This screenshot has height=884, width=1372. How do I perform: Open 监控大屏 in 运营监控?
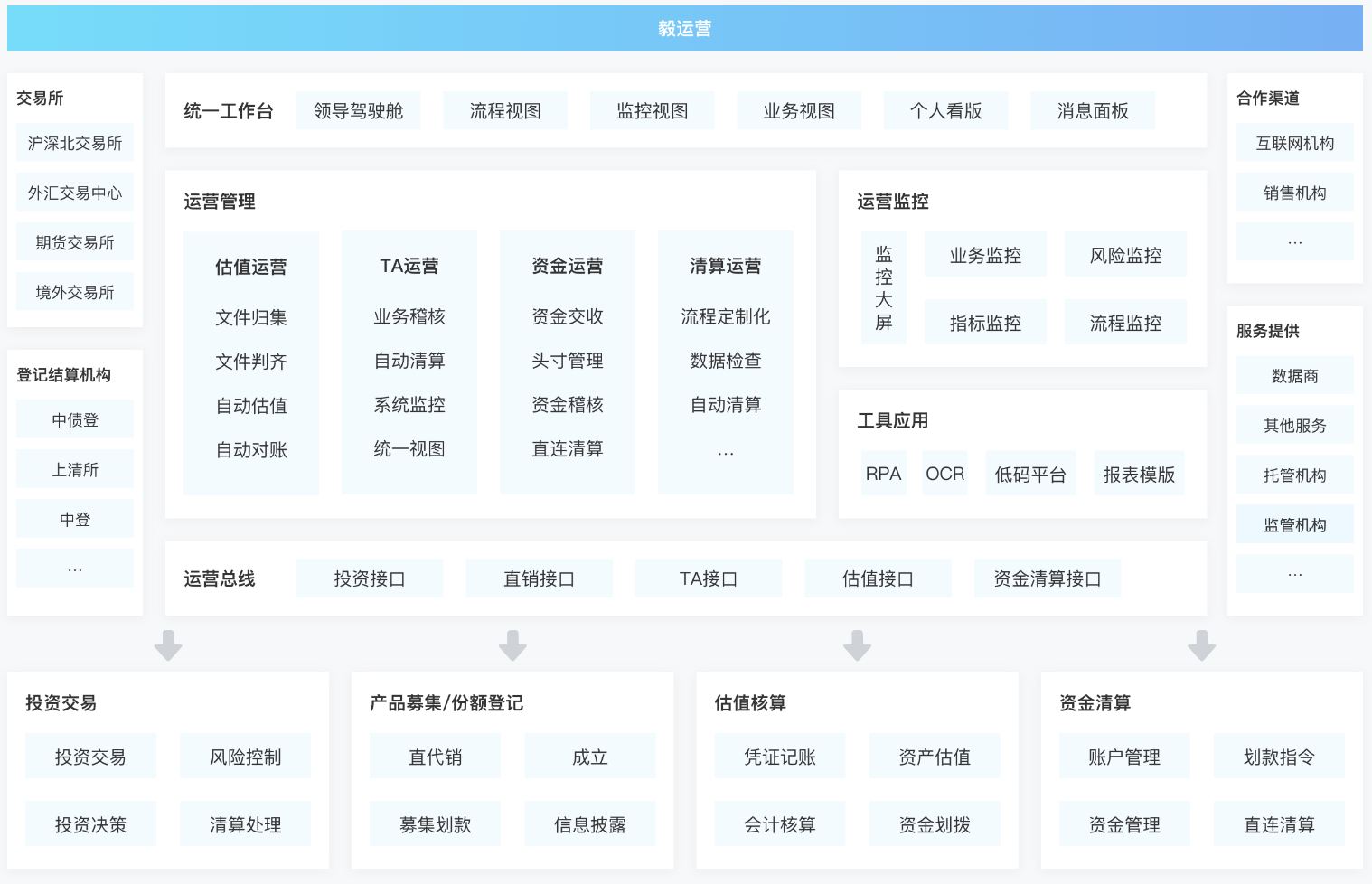(883, 287)
